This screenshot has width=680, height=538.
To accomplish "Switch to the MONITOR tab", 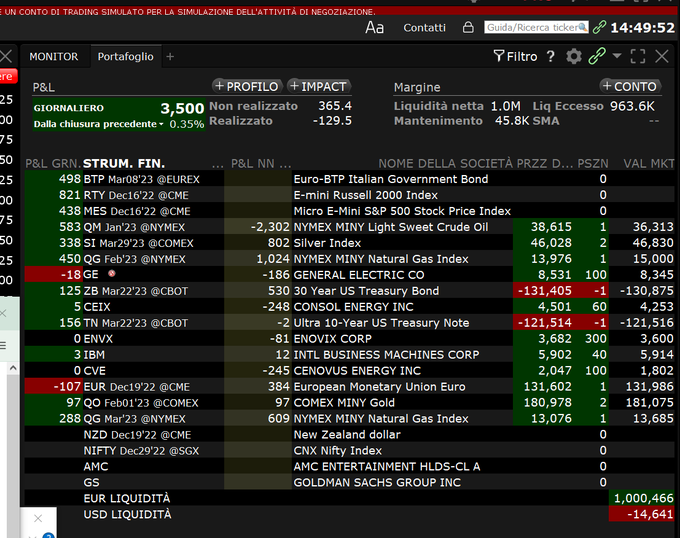I will (54, 57).
